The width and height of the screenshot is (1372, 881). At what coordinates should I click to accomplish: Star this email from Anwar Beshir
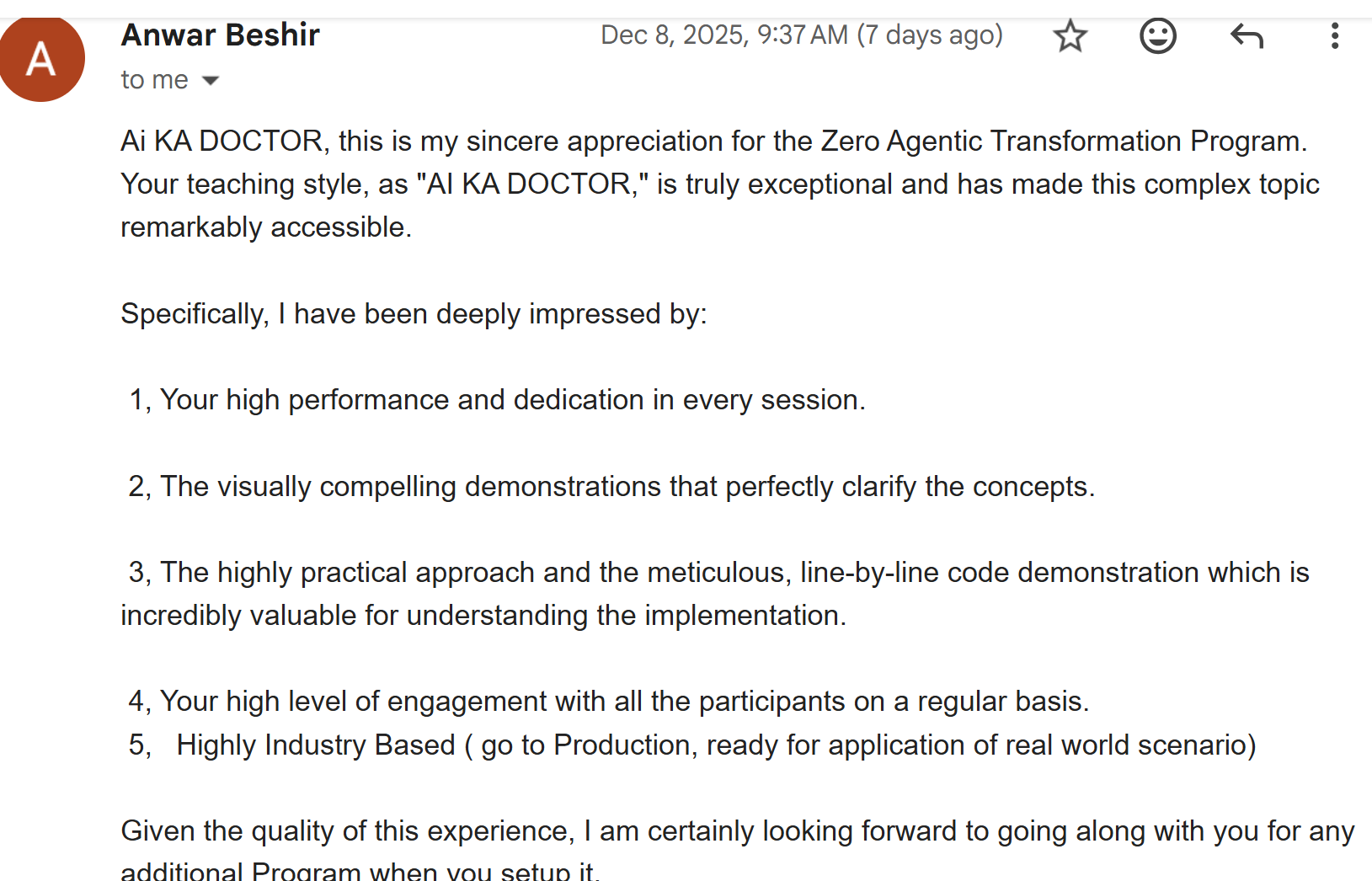pos(1070,36)
